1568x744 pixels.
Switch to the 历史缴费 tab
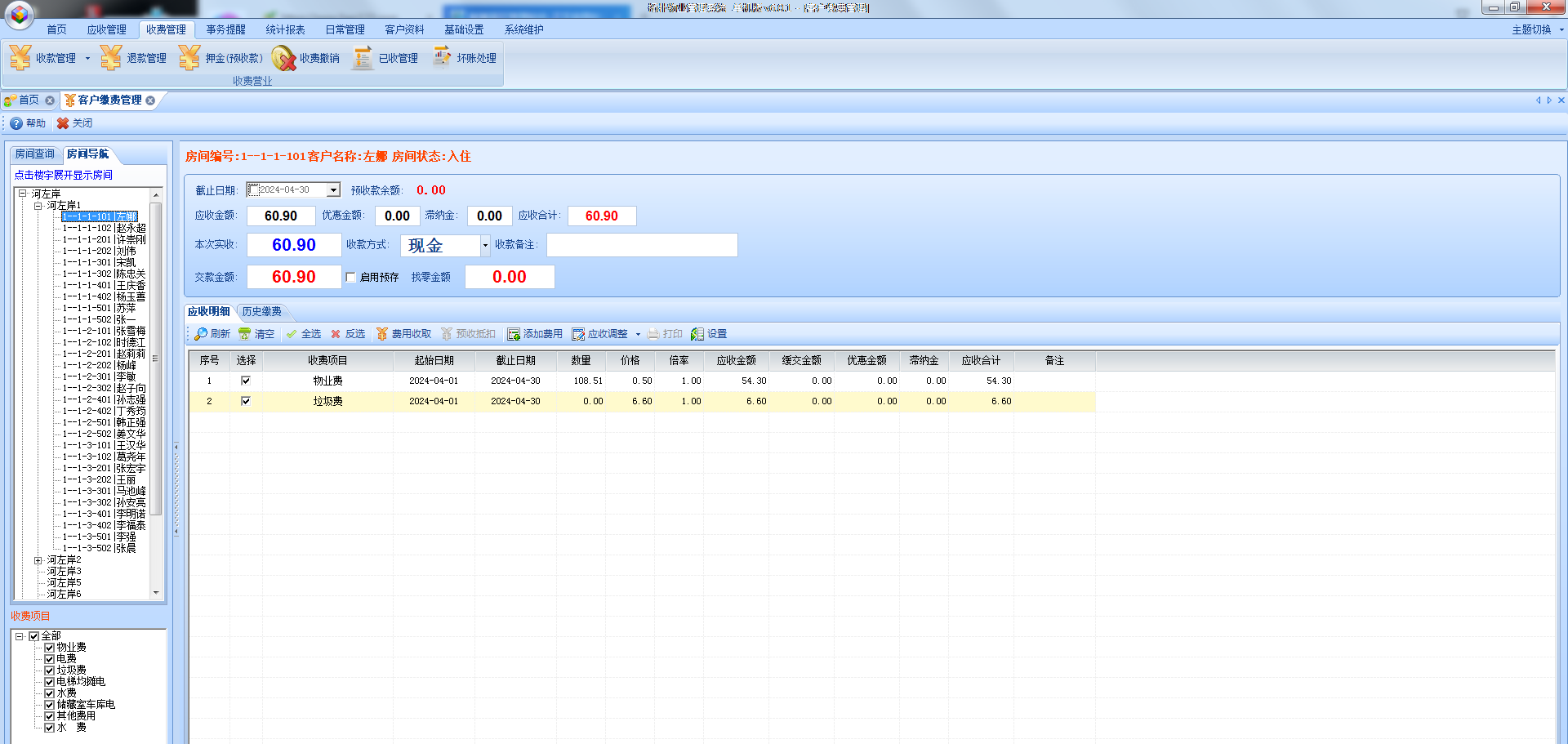261,311
